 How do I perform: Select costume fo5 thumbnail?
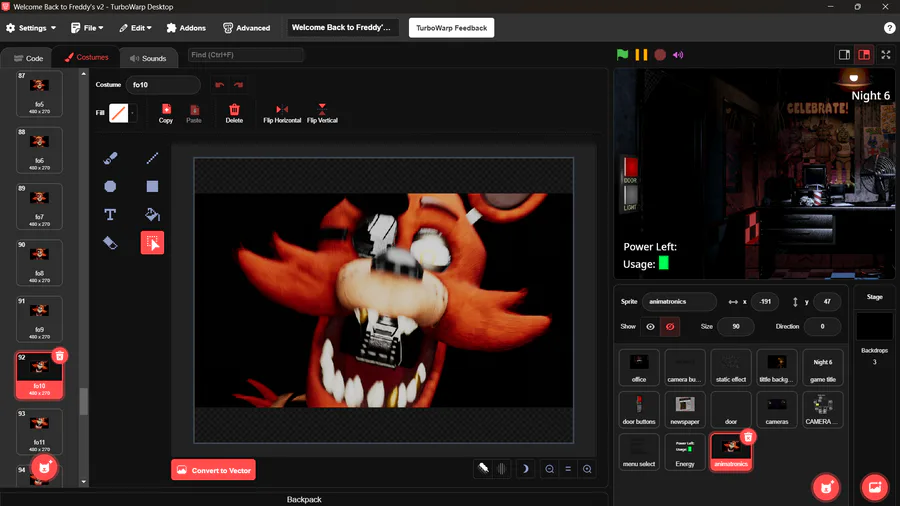(39, 93)
